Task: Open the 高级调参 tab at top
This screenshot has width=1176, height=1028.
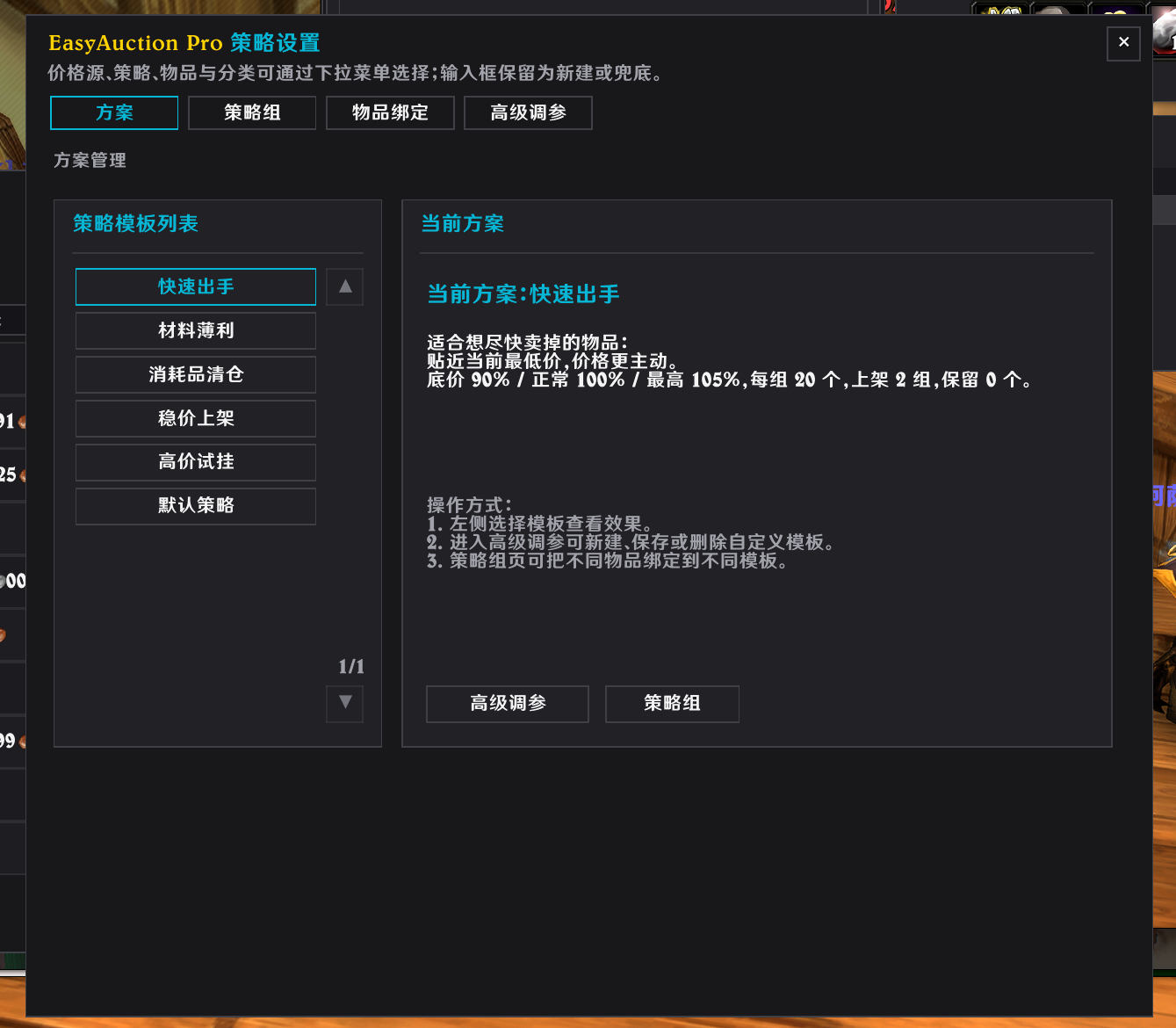Action: click(x=528, y=112)
